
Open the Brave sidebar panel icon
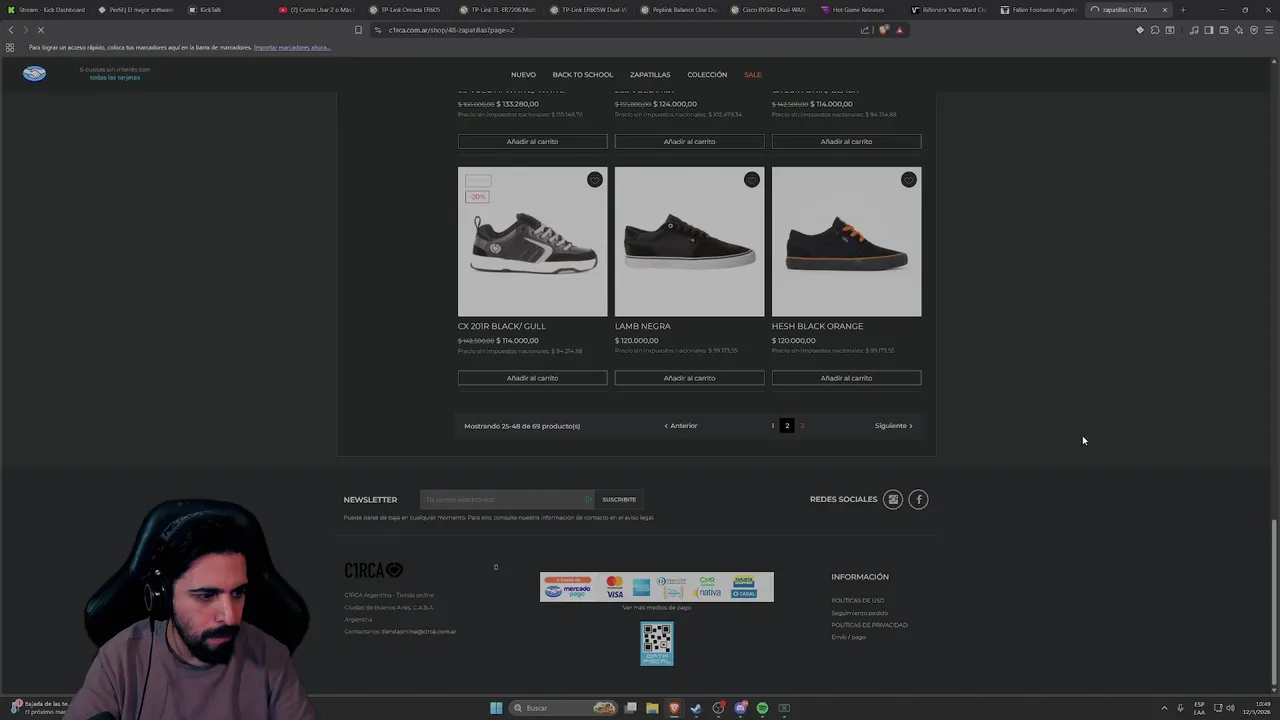pos(1209,30)
